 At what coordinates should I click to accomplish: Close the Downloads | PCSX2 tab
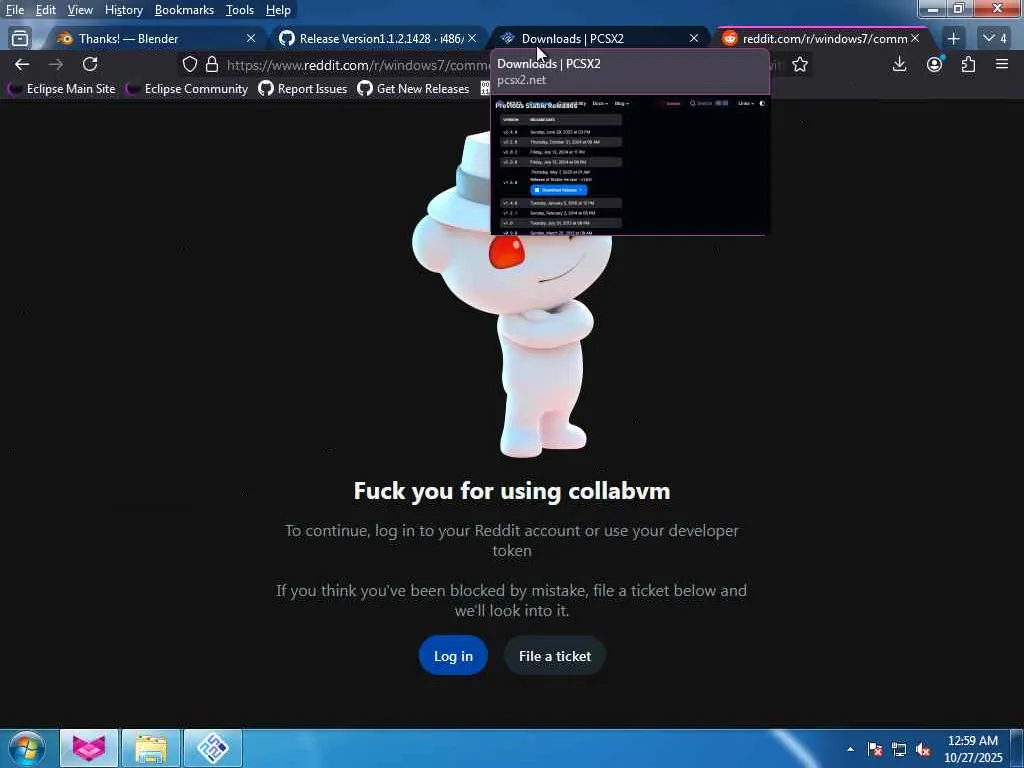tap(694, 39)
